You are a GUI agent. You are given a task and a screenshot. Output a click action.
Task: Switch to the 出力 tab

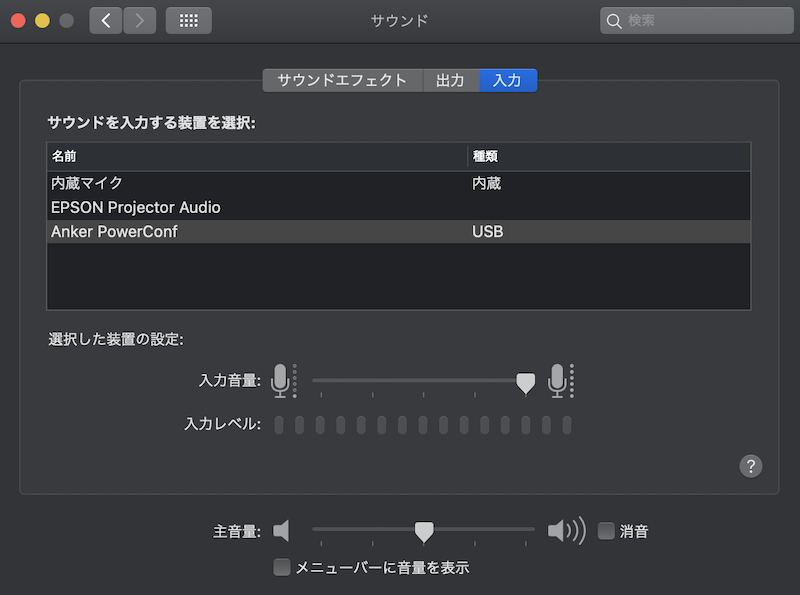tap(451, 80)
